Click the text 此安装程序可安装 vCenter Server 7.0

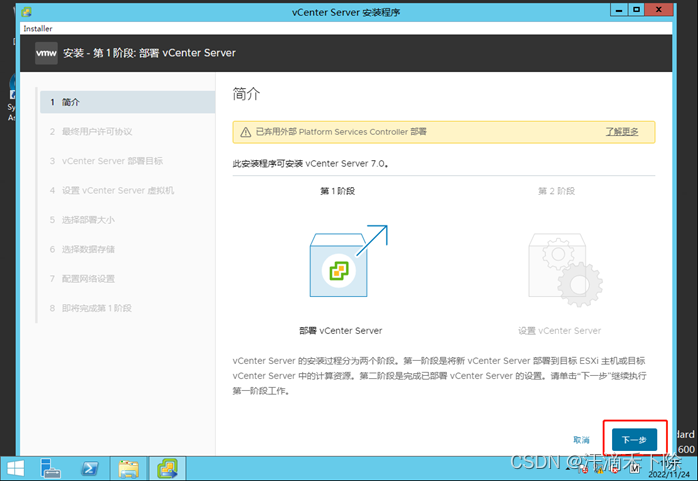click(310, 164)
